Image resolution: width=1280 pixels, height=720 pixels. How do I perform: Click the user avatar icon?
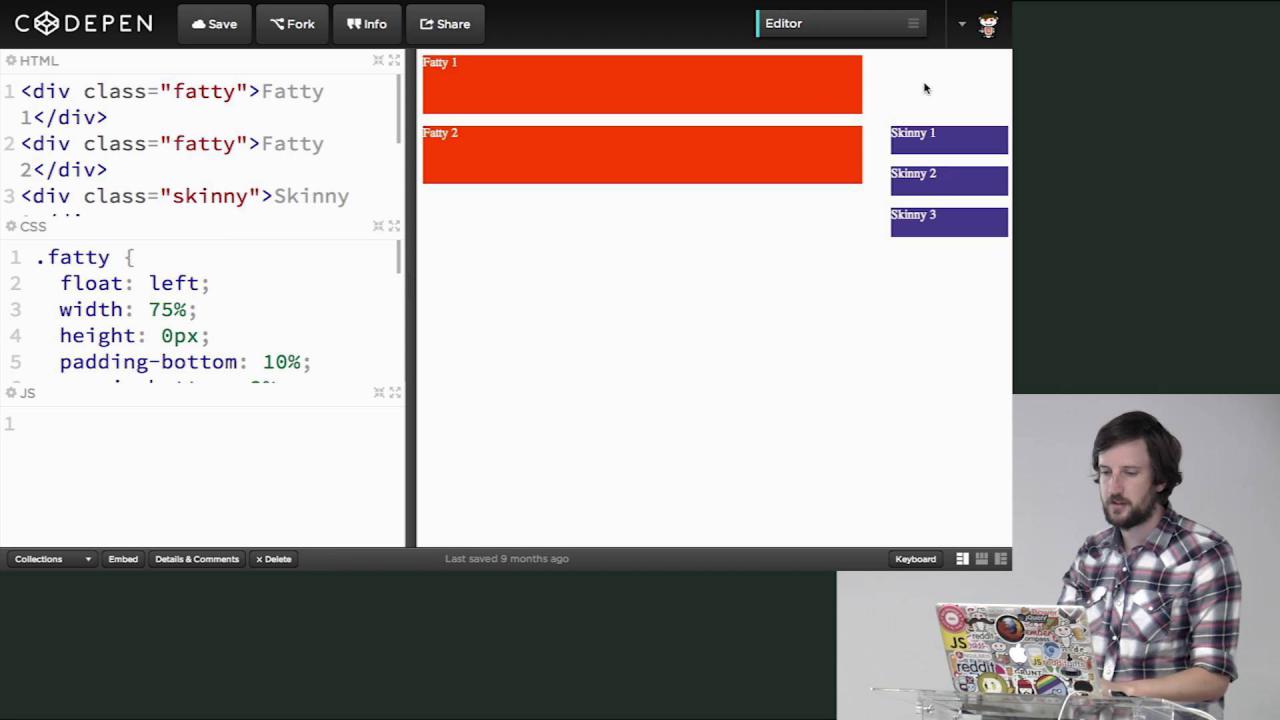coord(988,25)
